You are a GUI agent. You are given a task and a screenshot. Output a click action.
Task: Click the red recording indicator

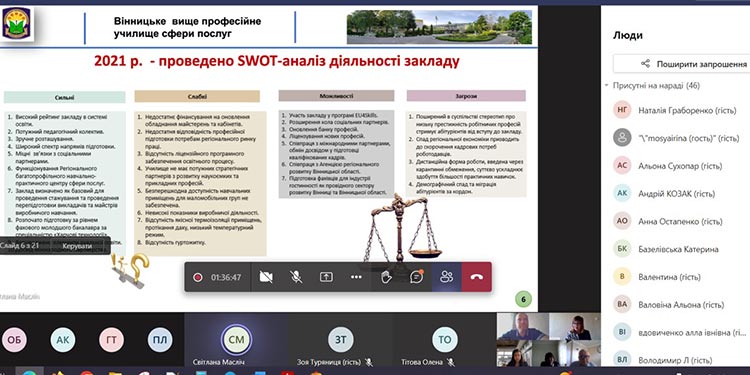[x=198, y=277]
